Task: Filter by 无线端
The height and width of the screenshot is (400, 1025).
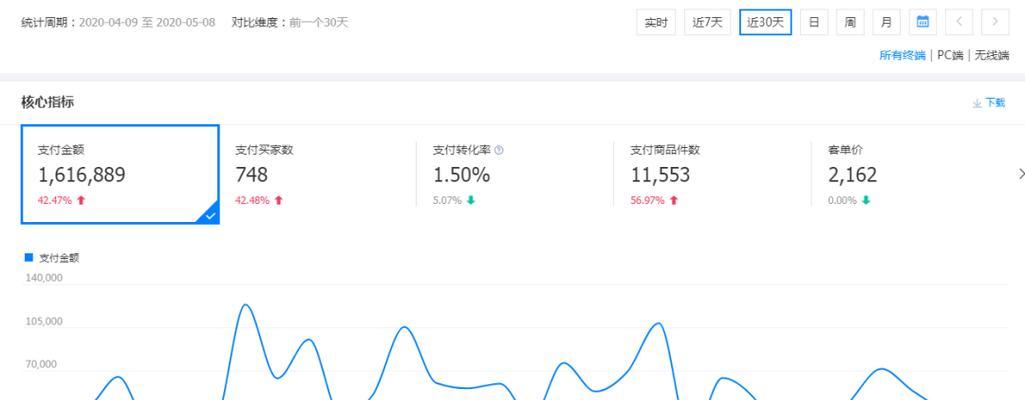Action: coord(992,56)
